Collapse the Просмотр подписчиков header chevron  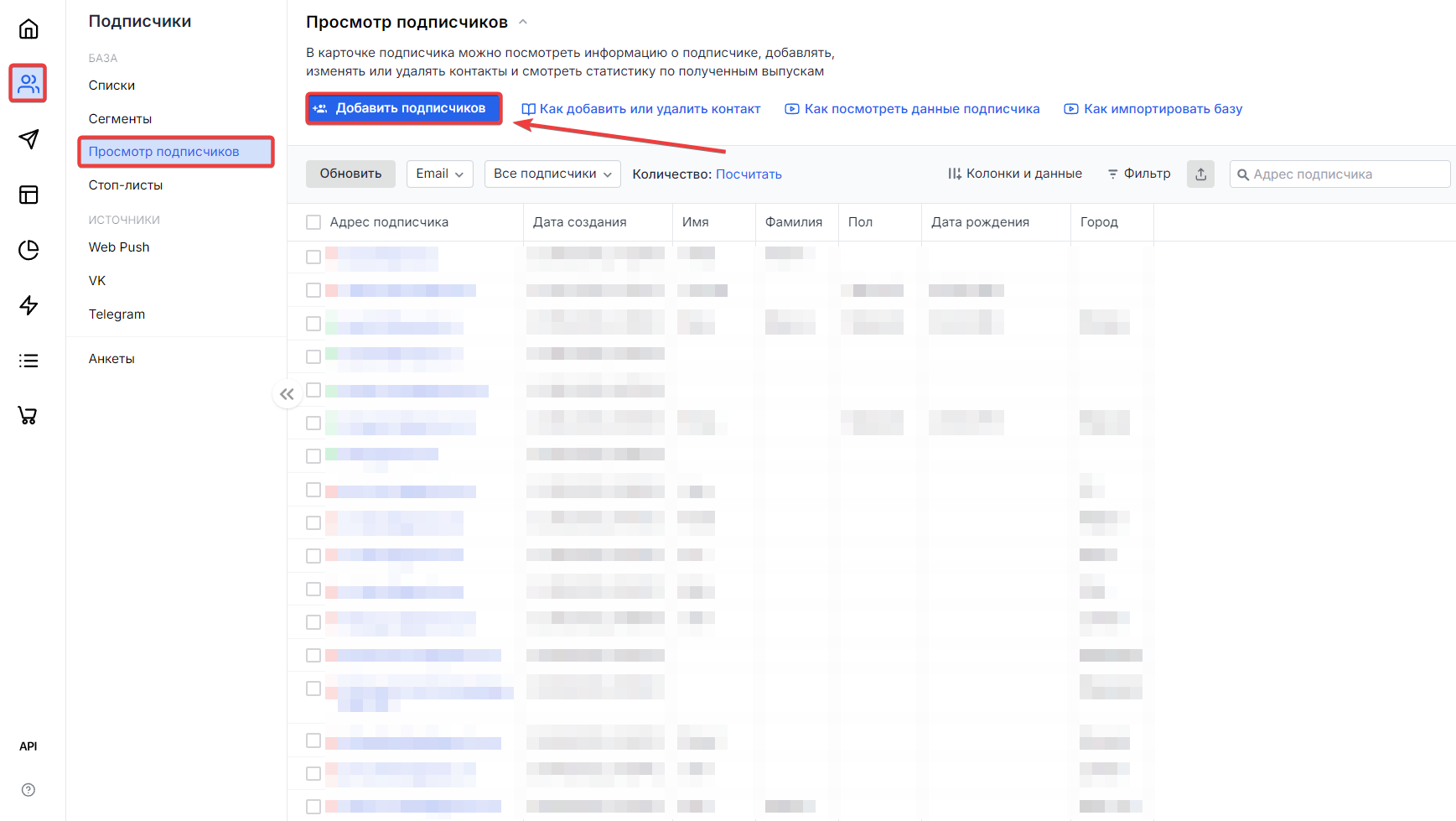point(523,22)
